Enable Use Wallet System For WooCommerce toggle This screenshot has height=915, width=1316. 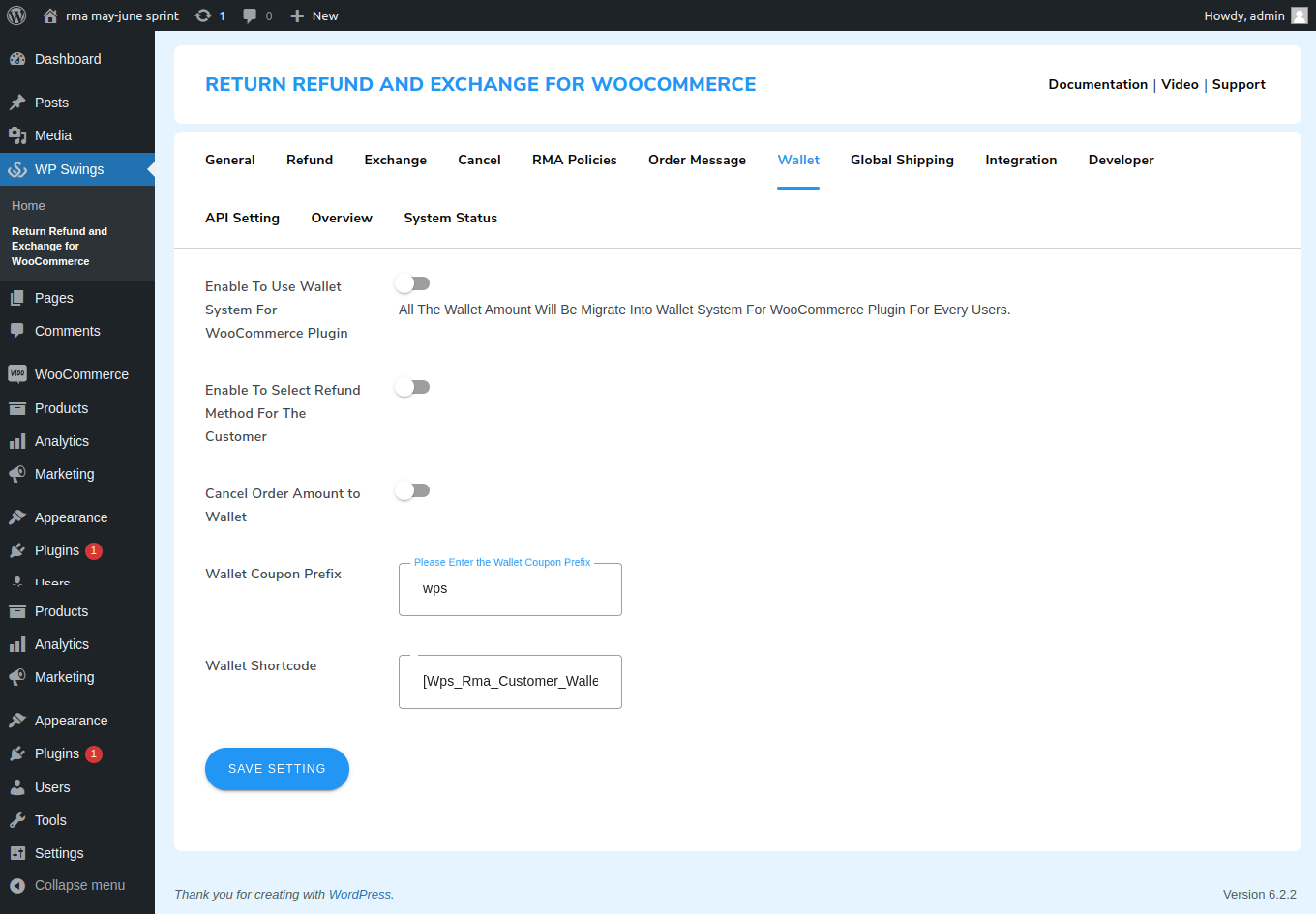tap(412, 283)
